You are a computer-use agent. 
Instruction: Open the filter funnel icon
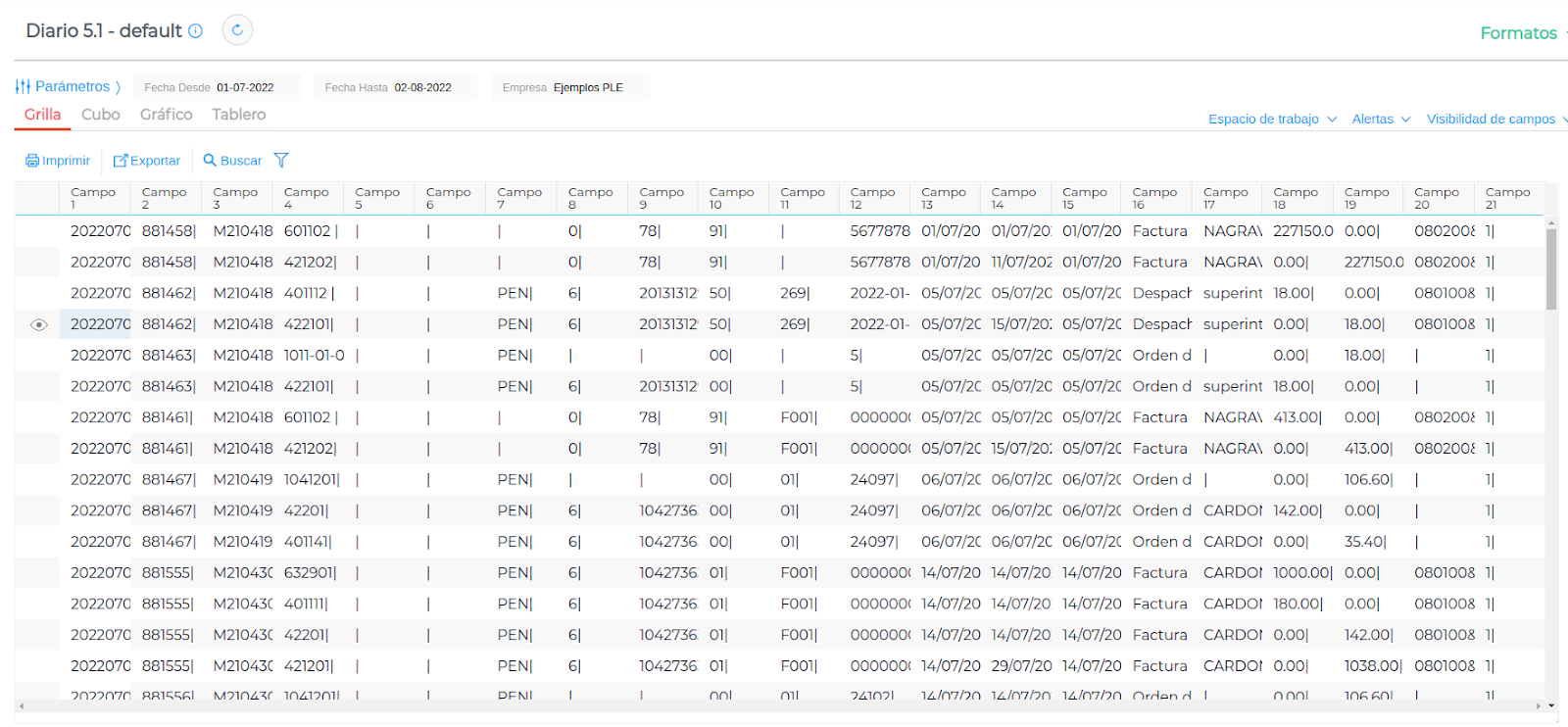click(281, 161)
